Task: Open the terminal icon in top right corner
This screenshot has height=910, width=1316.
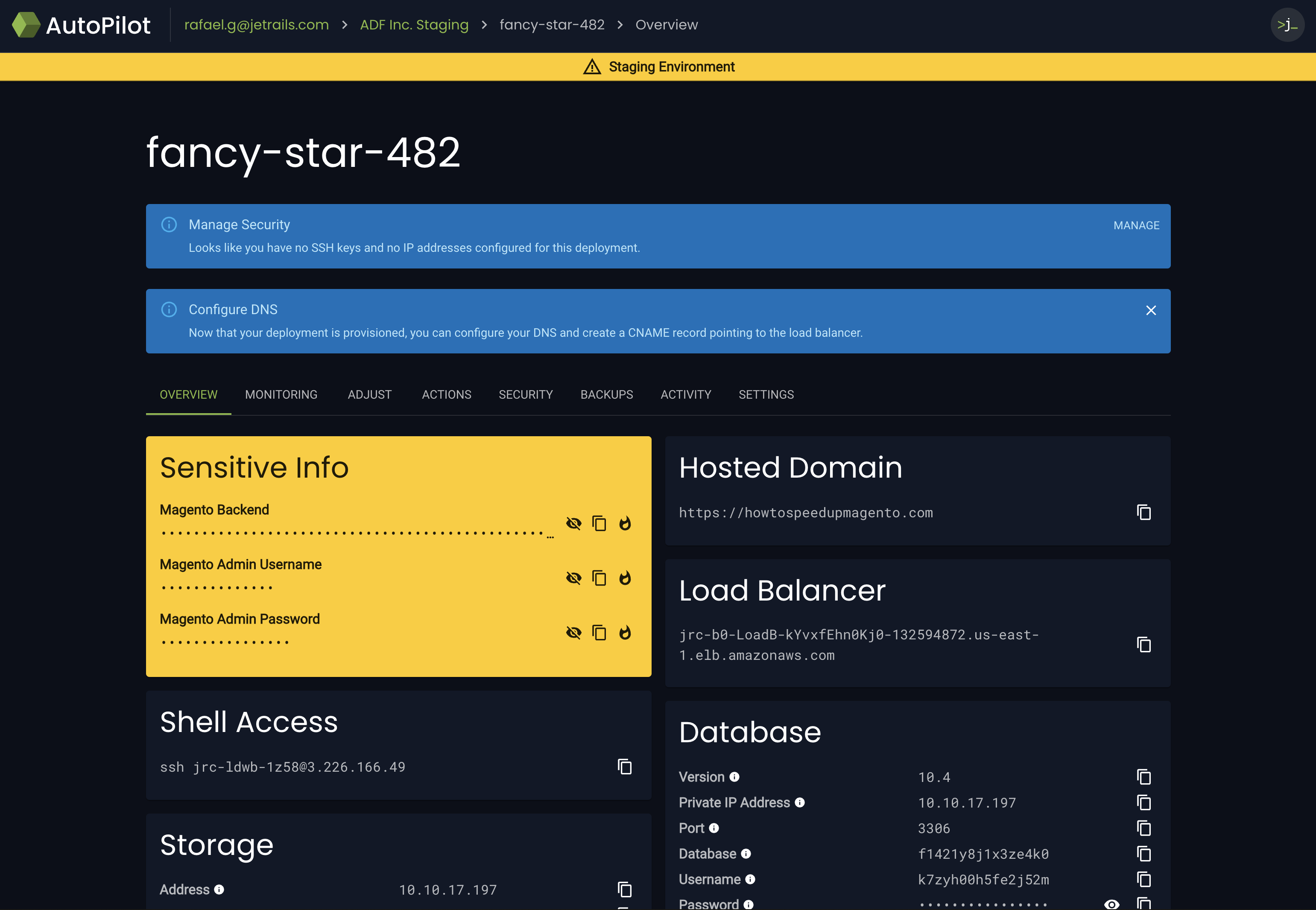Action: pyautogui.click(x=1287, y=25)
